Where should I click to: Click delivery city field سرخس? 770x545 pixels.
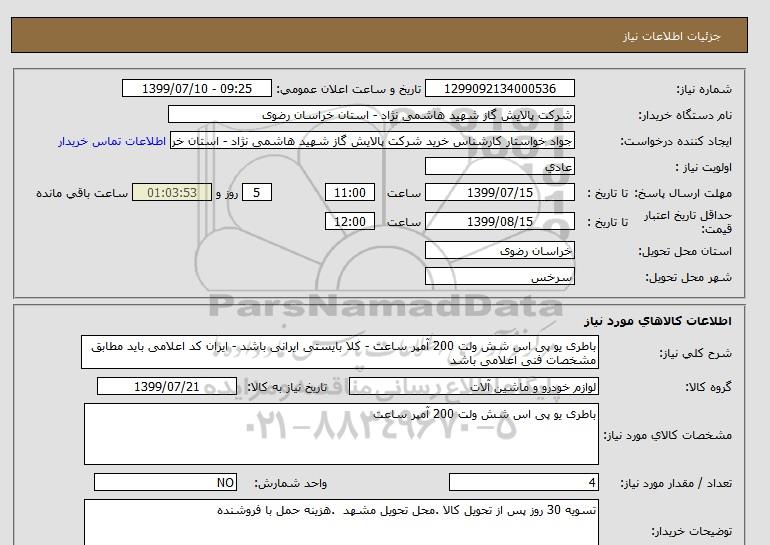pos(499,276)
